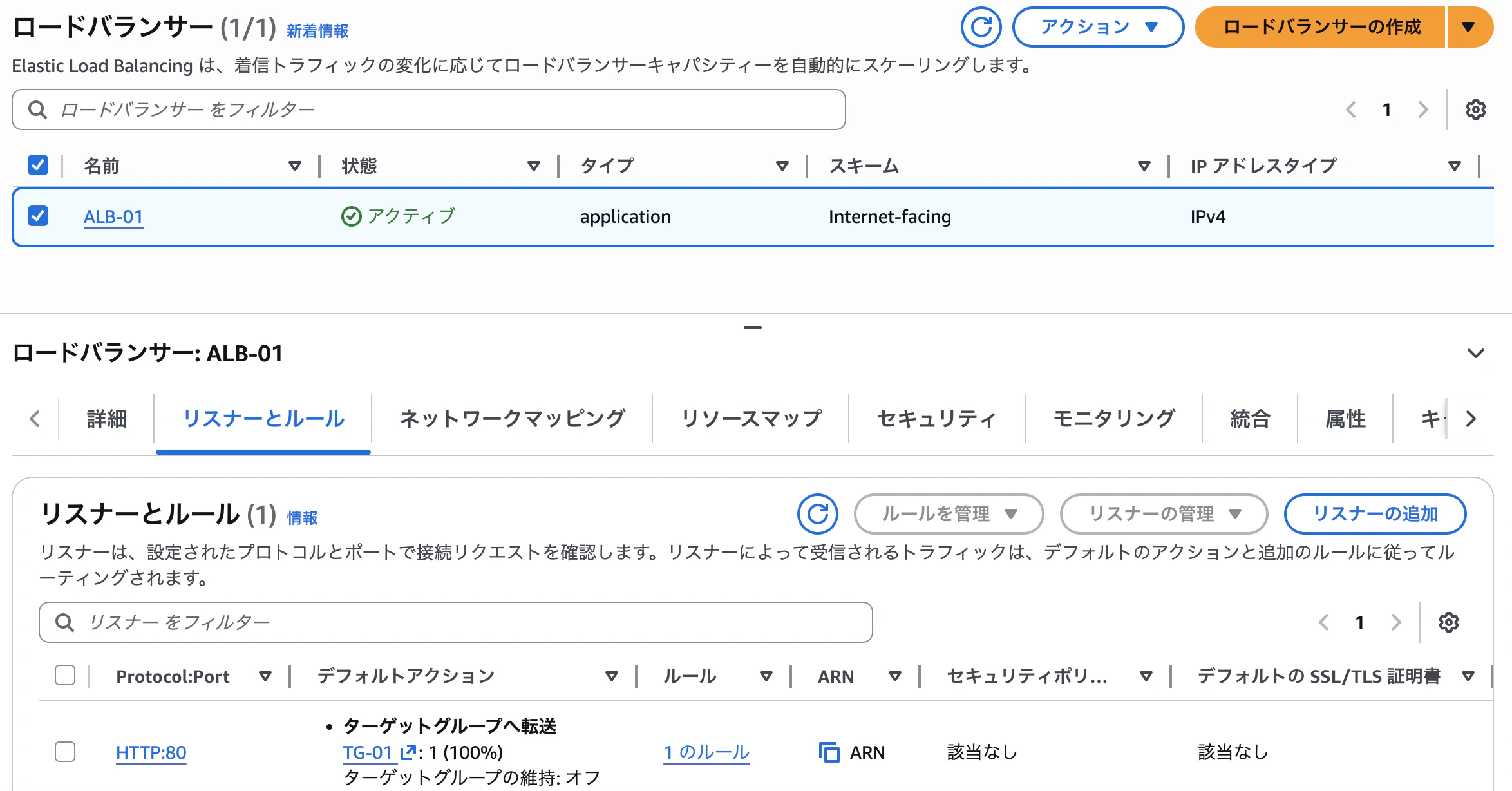1512x791 pixels.
Task: Click the リスナーの追加 button
Action: [x=1375, y=514]
